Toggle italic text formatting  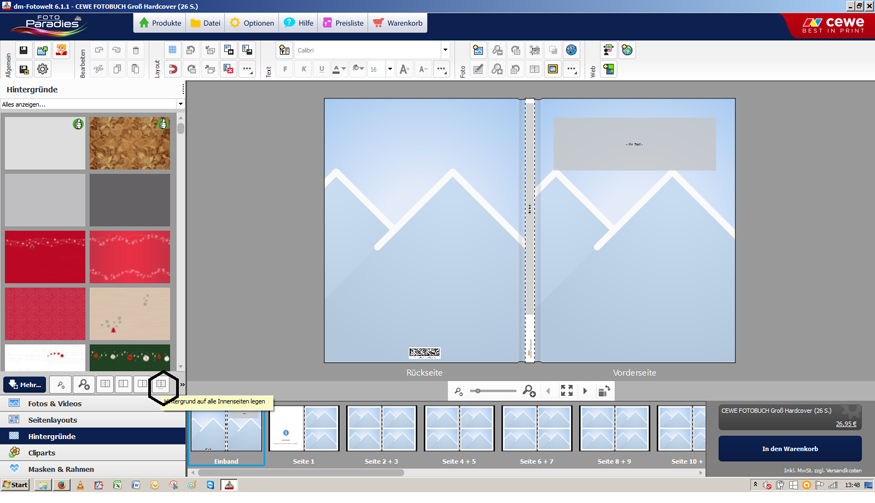pos(303,69)
